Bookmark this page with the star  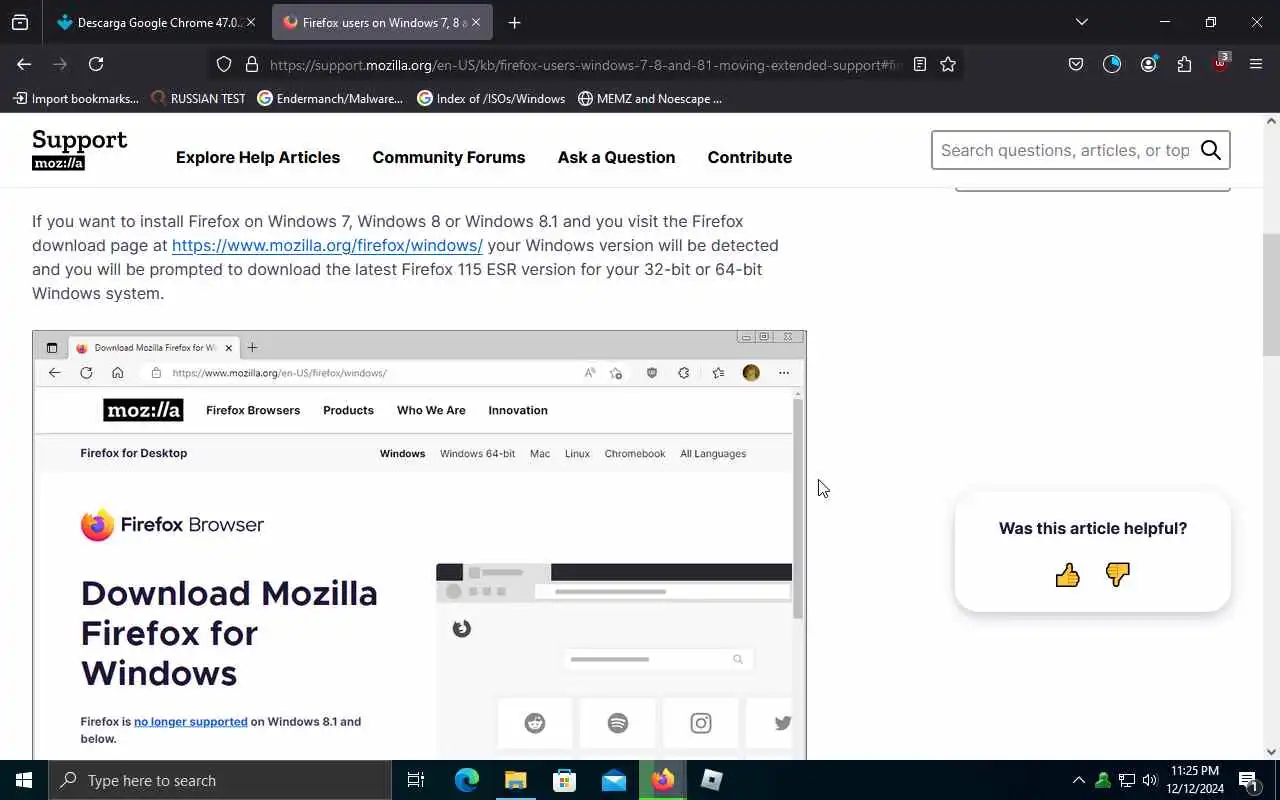[948, 64]
